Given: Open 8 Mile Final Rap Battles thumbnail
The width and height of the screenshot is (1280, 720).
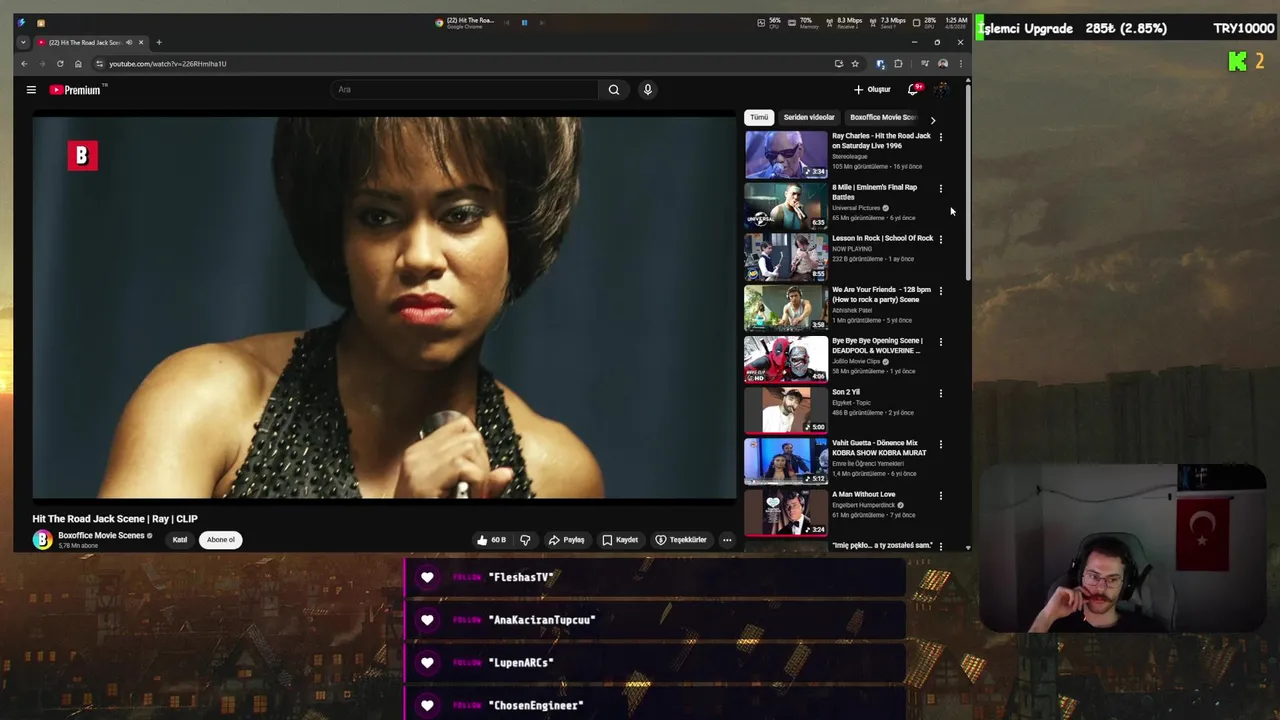Looking at the screenshot, I should tap(786, 206).
